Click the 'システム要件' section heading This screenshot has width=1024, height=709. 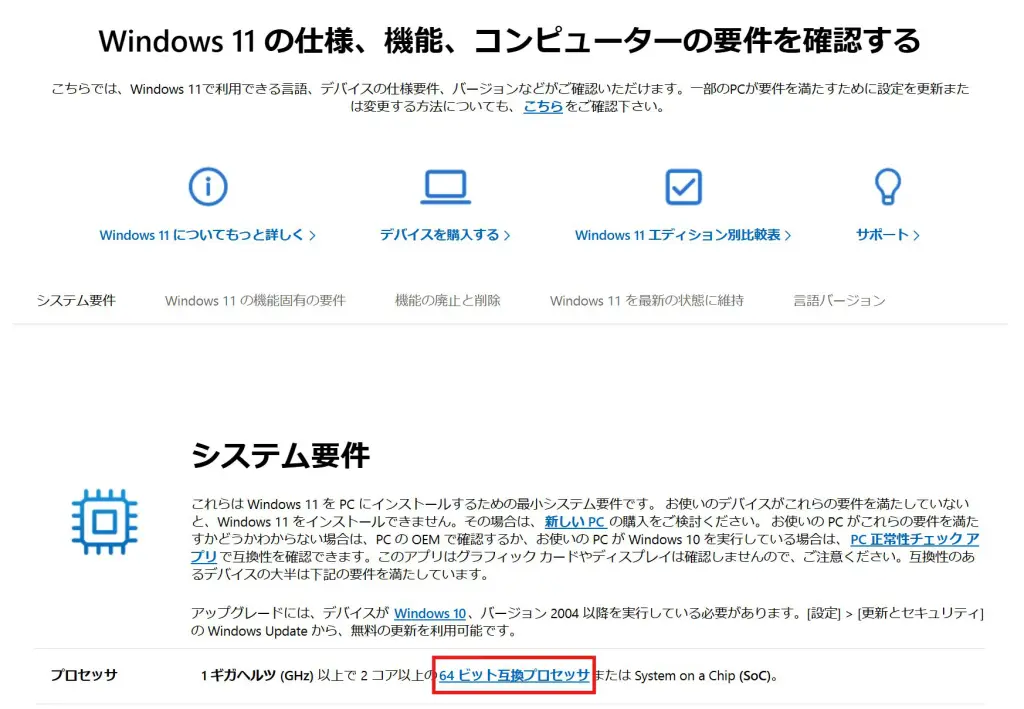tap(280, 455)
